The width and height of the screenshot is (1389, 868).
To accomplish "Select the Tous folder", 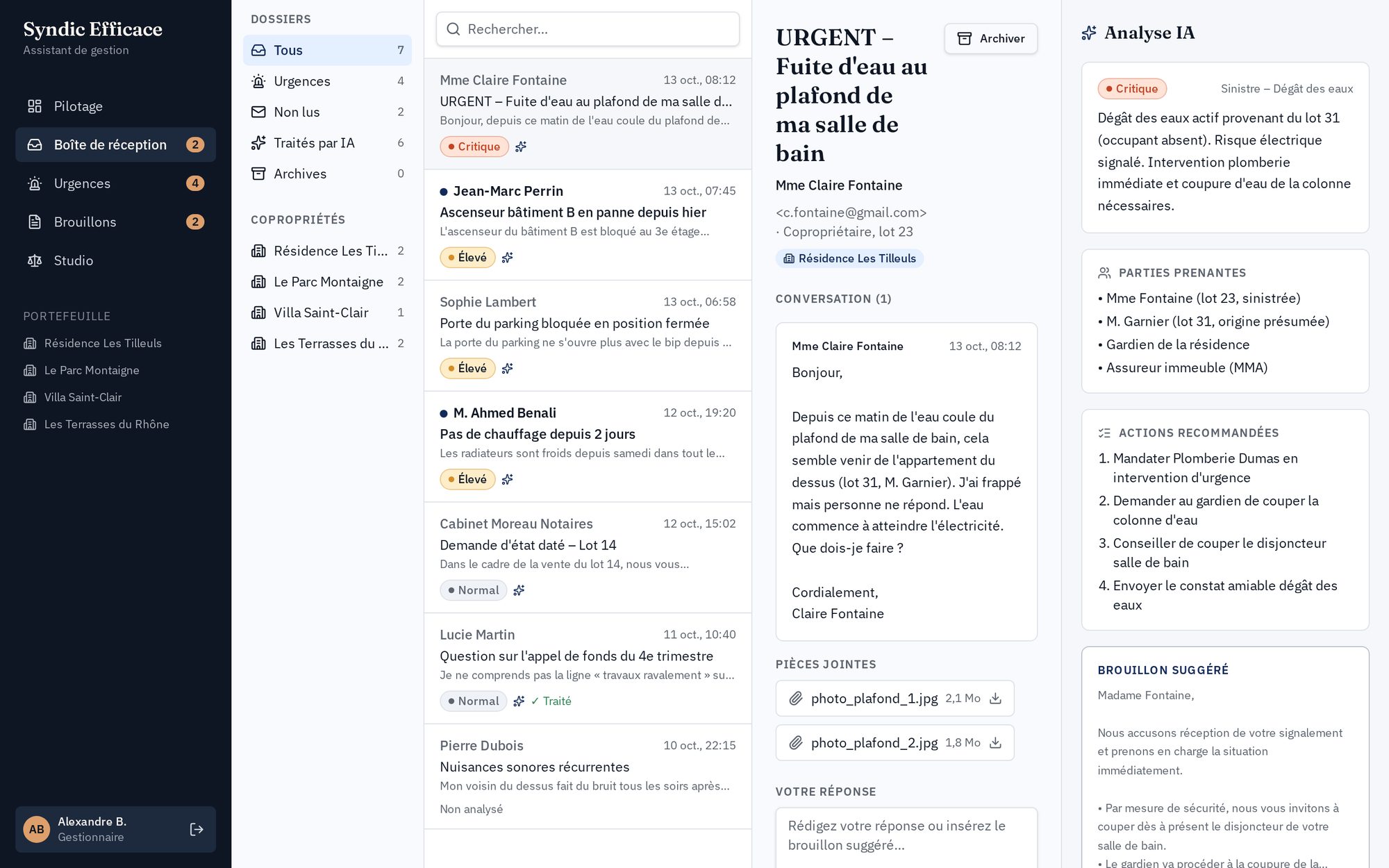I will pyautogui.click(x=327, y=50).
